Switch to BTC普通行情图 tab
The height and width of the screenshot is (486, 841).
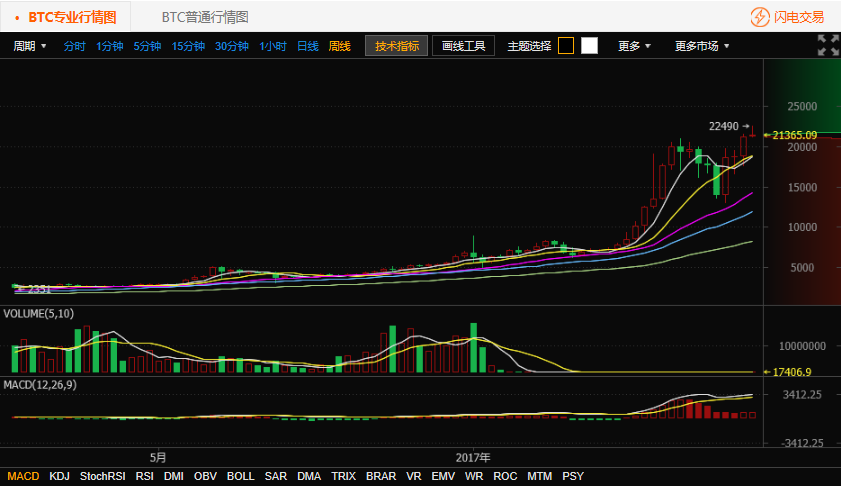click(205, 17)
